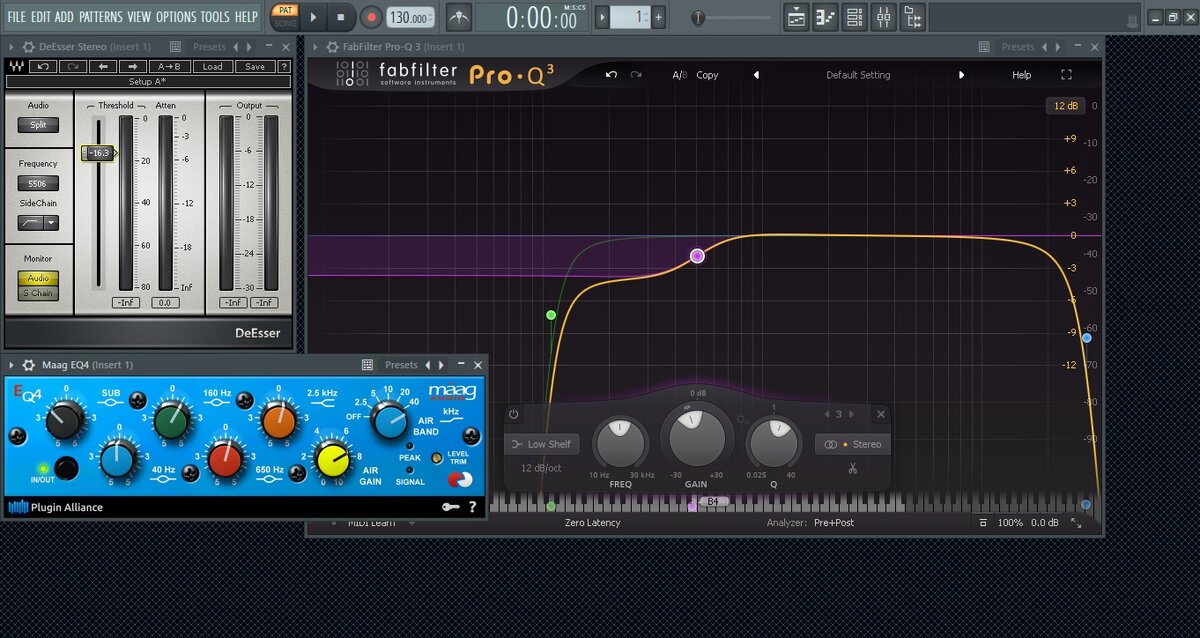The width and height of the screenshot is (1200, 638).
Task: Click the DeEsser question mark help icon
Action: click(x=282, y=66)
